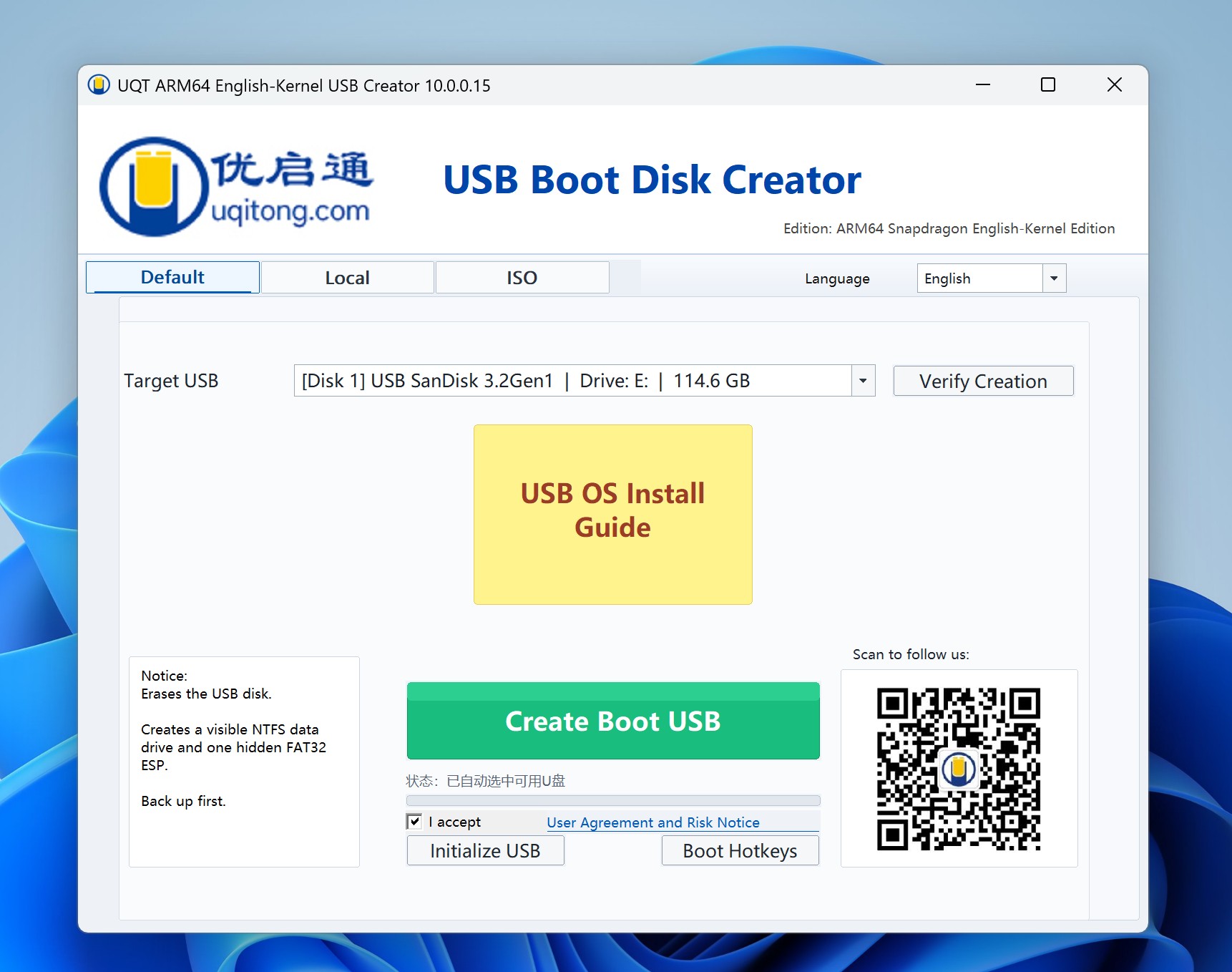Switch to the ISO tab
This screenshot has width=1232, height=972.
[522, 278]
